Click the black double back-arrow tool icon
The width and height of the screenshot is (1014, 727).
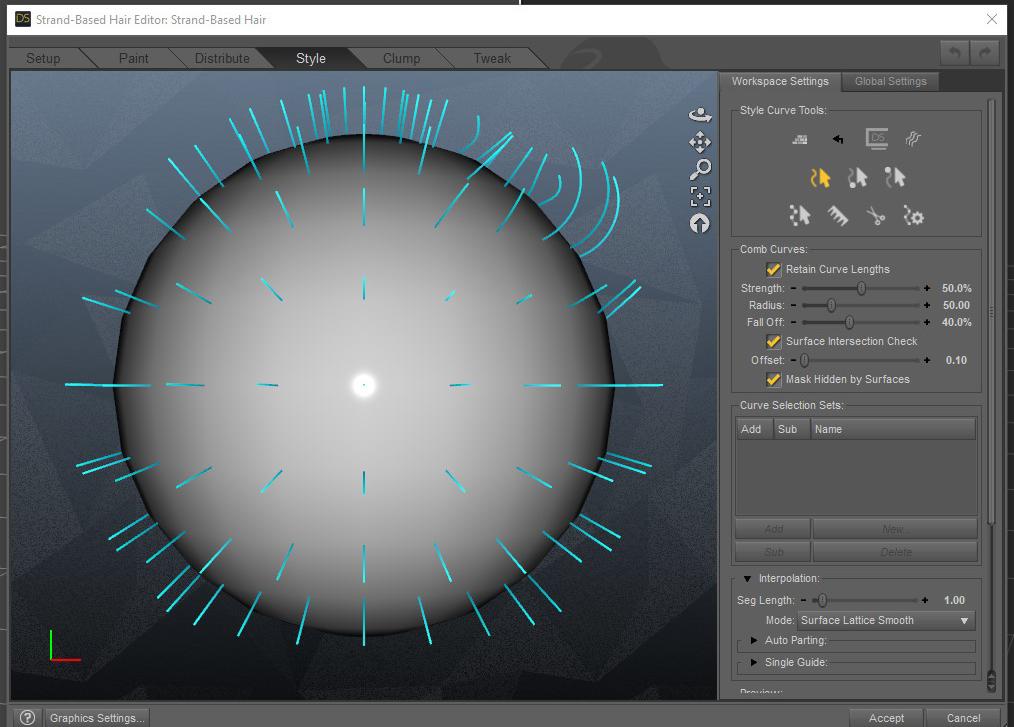click(837, 139)
